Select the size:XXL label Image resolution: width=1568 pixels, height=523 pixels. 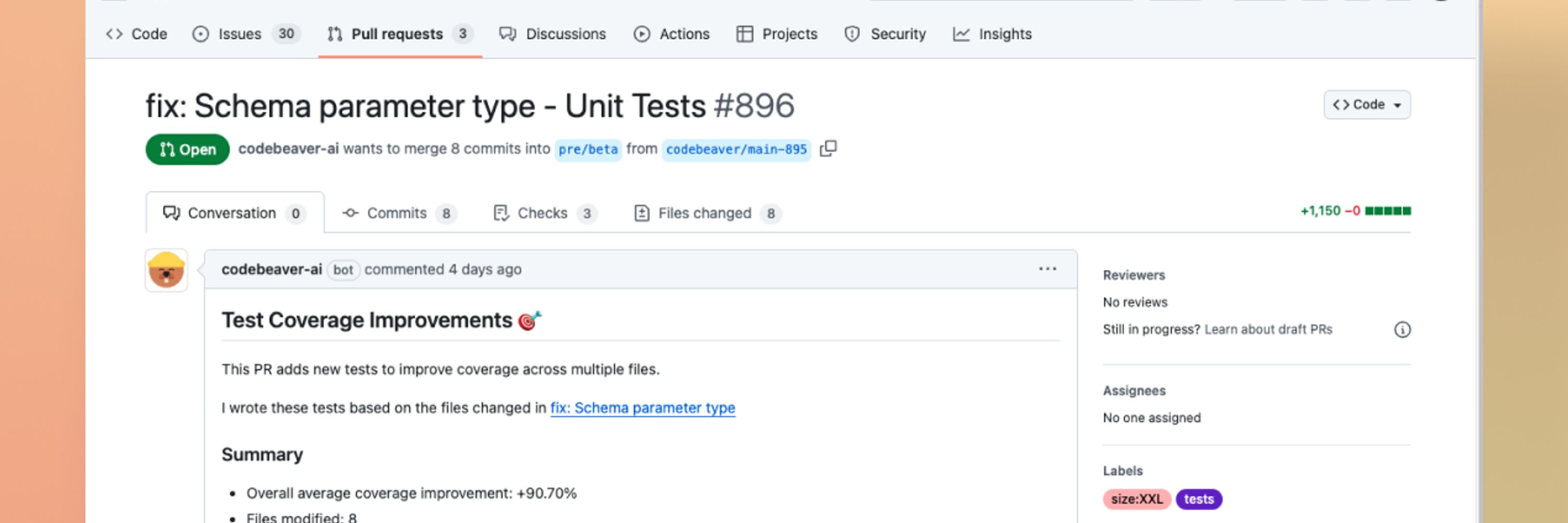[x=1136, y=499]
